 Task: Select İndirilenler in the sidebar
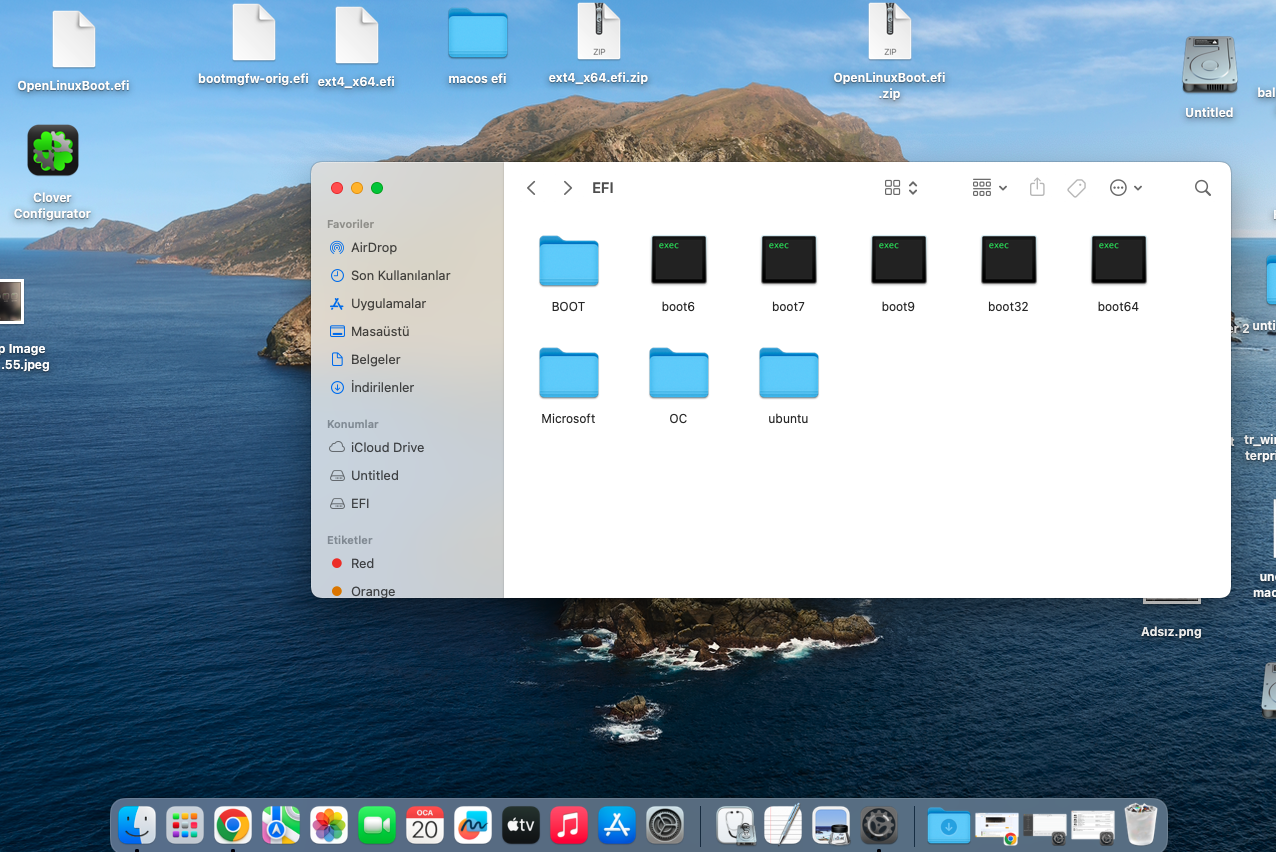point(382,387)
